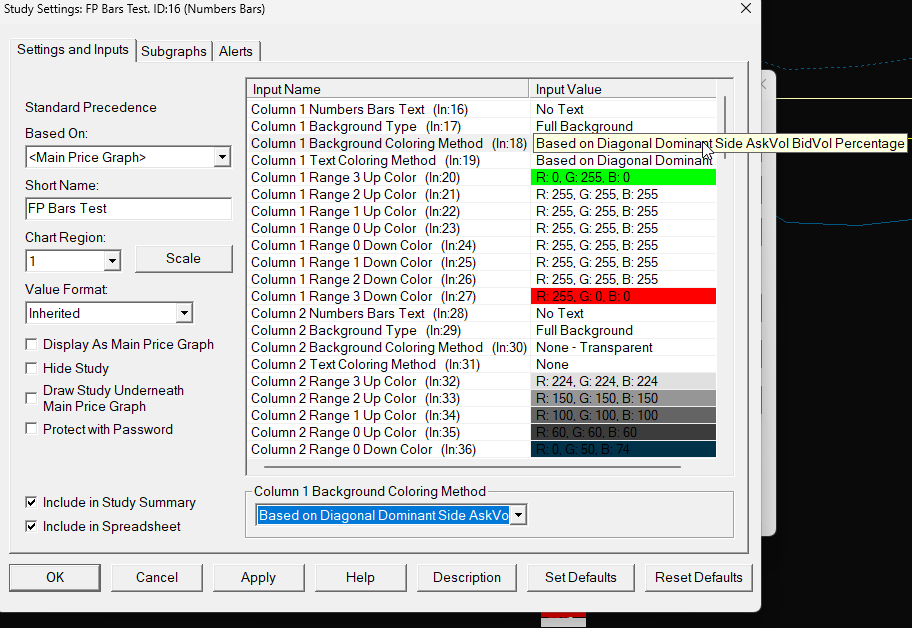Pick Column 2 Range 3 Up Color swatch

623,381
